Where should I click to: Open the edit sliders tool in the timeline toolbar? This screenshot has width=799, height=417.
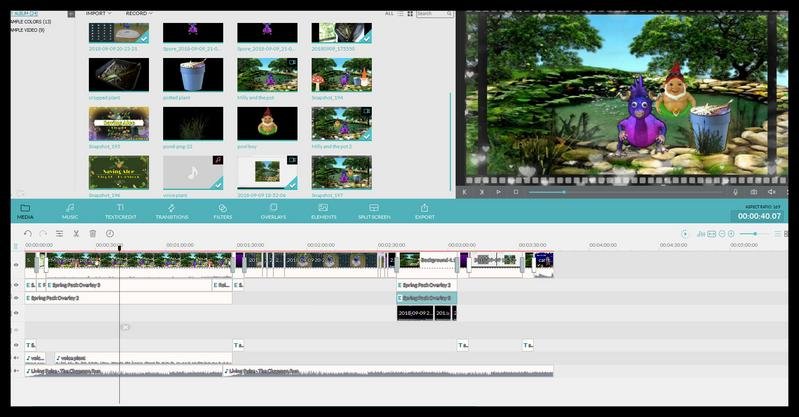[x=60, y=233]
